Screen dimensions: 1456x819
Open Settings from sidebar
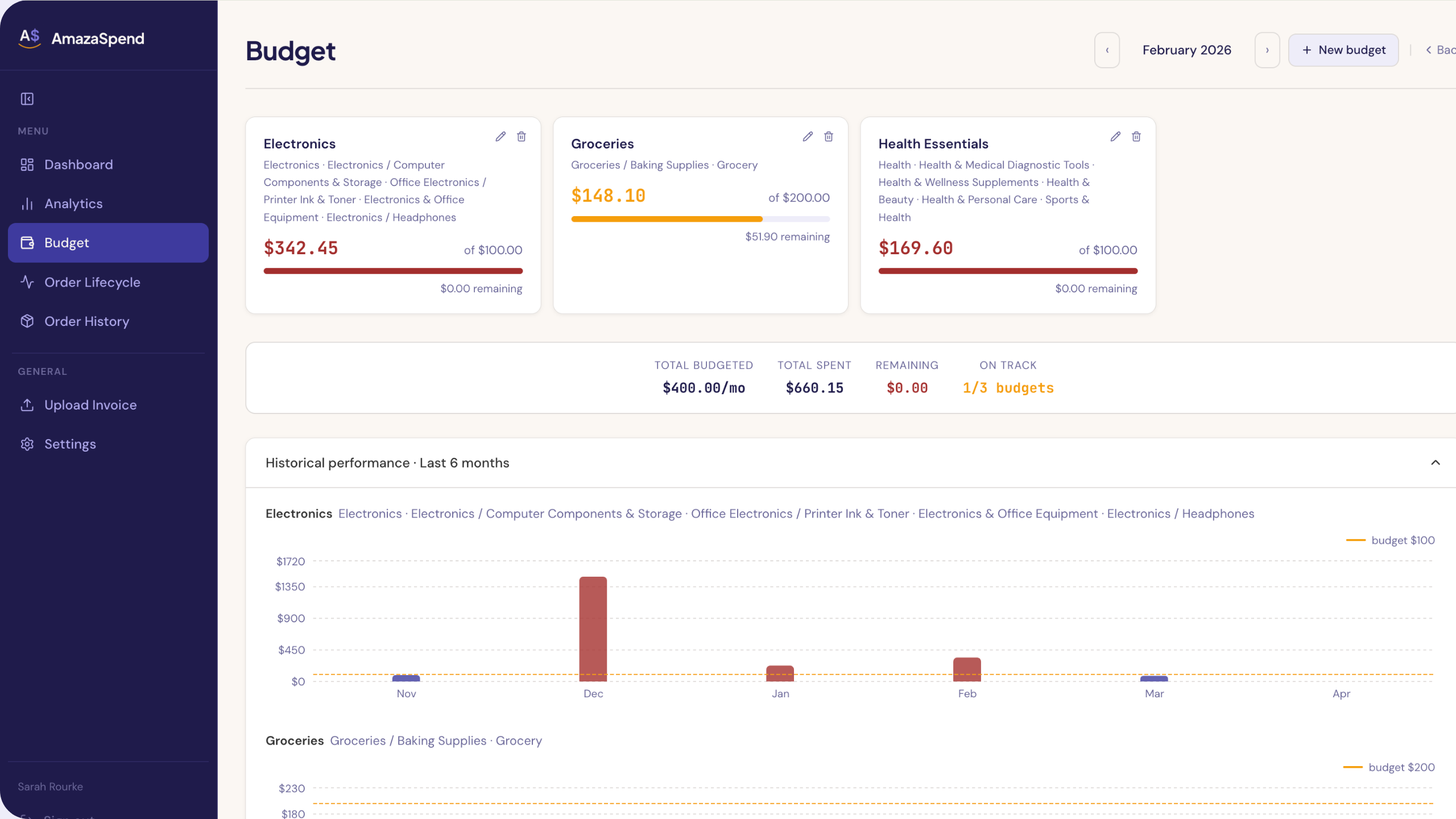pos(70,444)
